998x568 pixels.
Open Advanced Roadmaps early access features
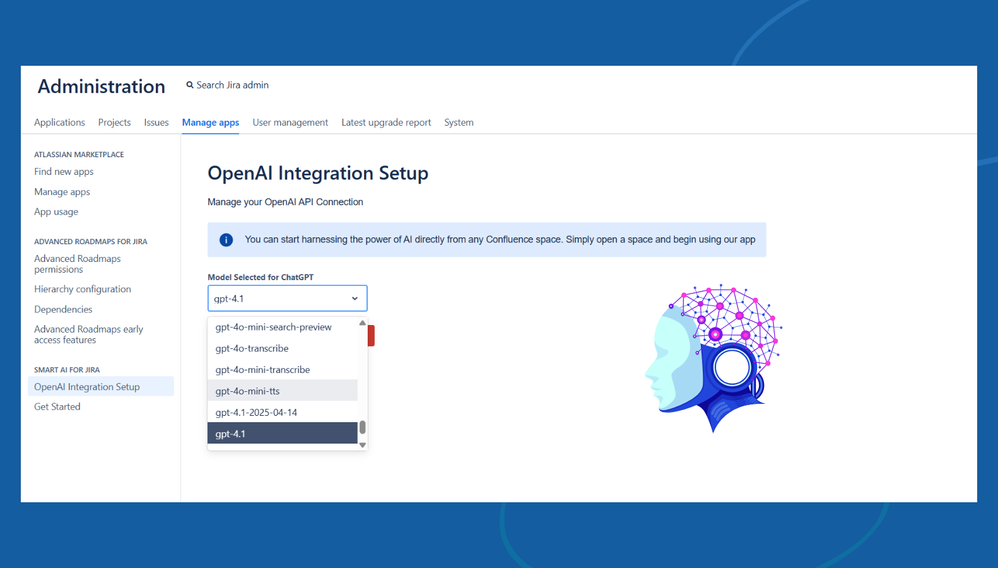pyautogui.click(x=88, y=334)
